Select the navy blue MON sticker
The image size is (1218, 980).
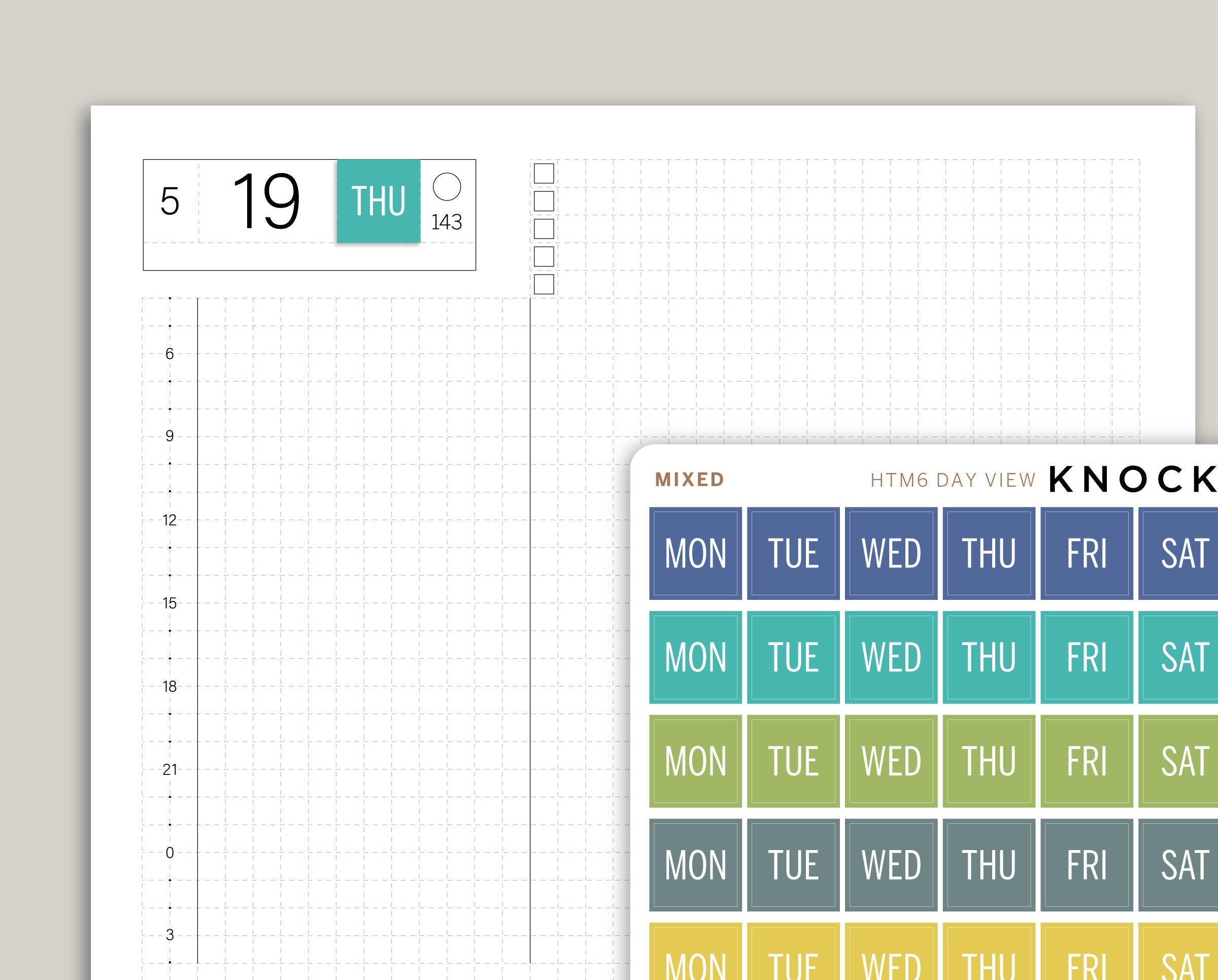click(x=695, y=553)
